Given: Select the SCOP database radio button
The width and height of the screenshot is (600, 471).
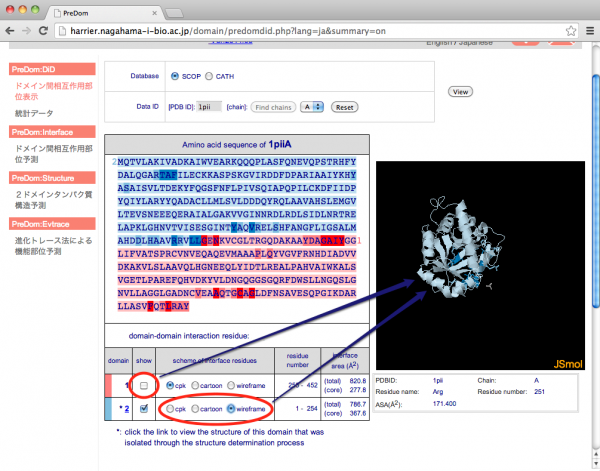Looking at the screenshot, I should 176,75.
